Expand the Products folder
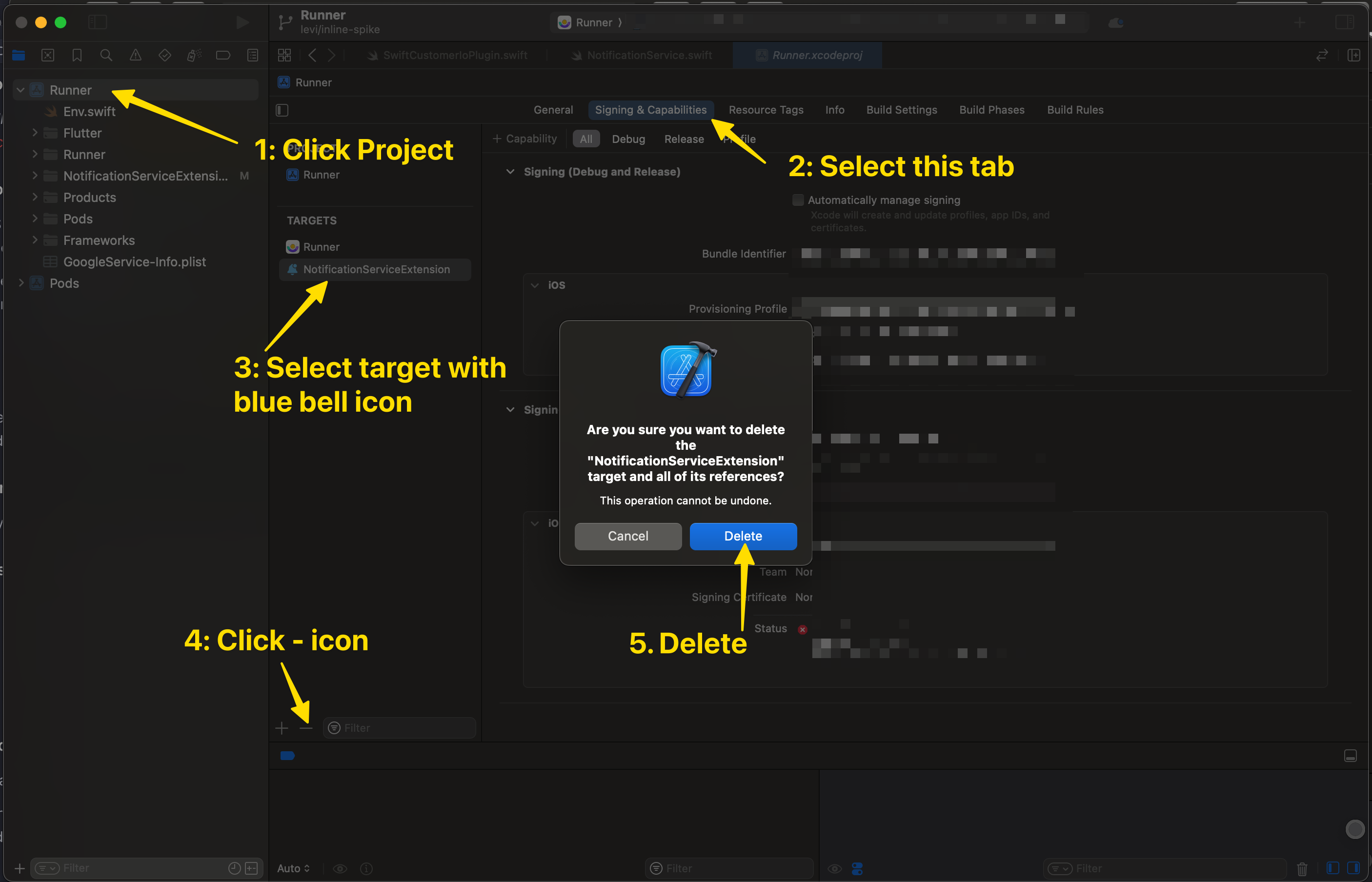 tap(35, 197)
